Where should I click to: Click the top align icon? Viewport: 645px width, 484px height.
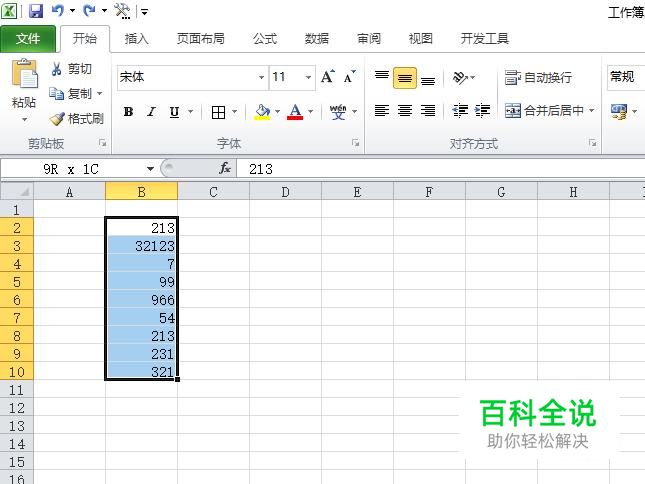click(x=382, y=77)
